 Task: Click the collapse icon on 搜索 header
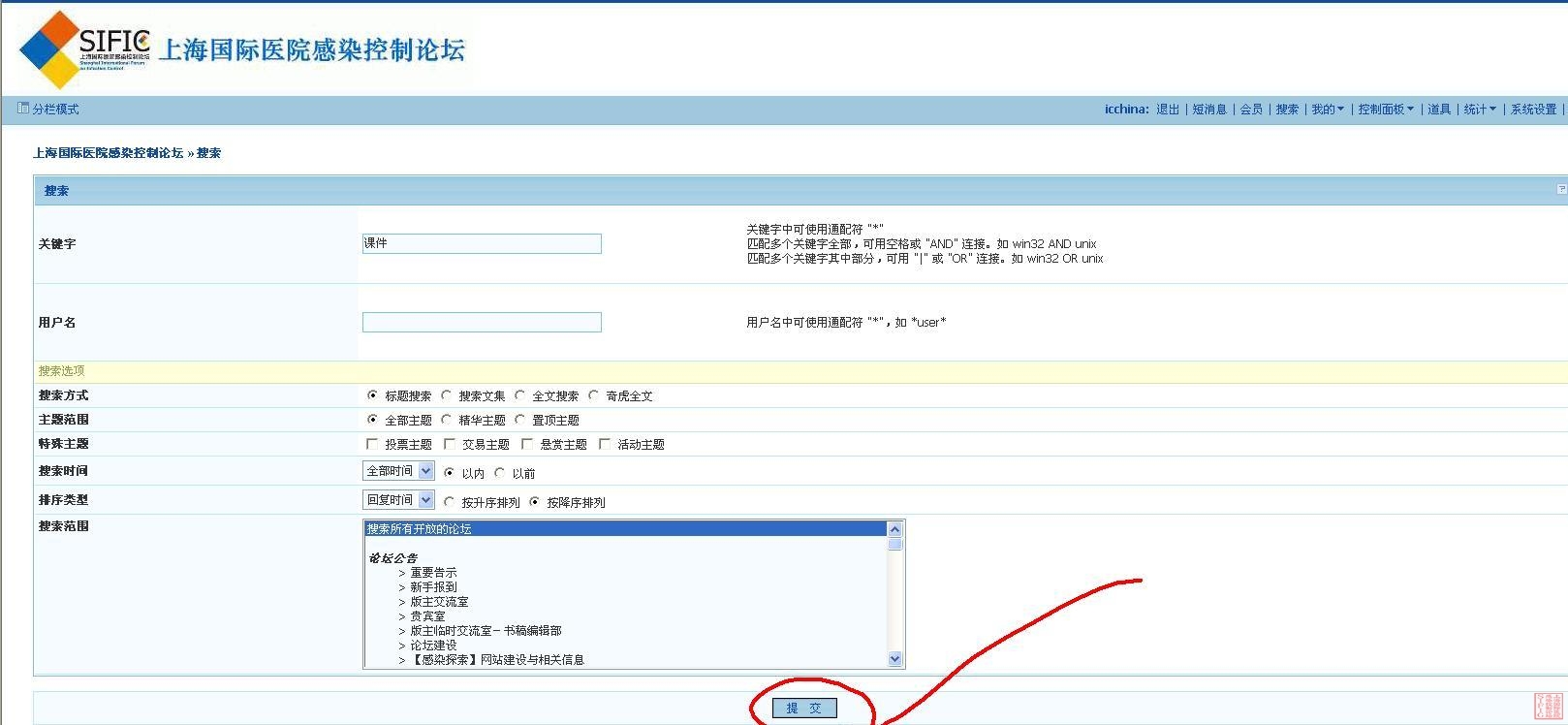click(1561, 189)
